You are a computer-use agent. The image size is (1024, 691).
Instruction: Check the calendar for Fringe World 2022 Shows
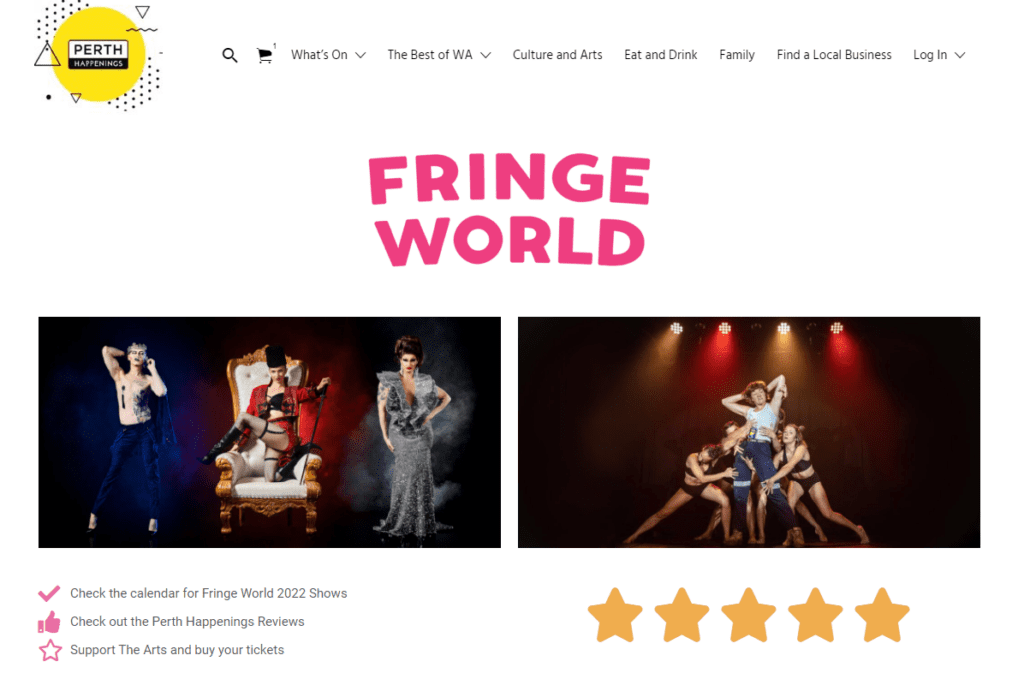click(x=208, y=593)
